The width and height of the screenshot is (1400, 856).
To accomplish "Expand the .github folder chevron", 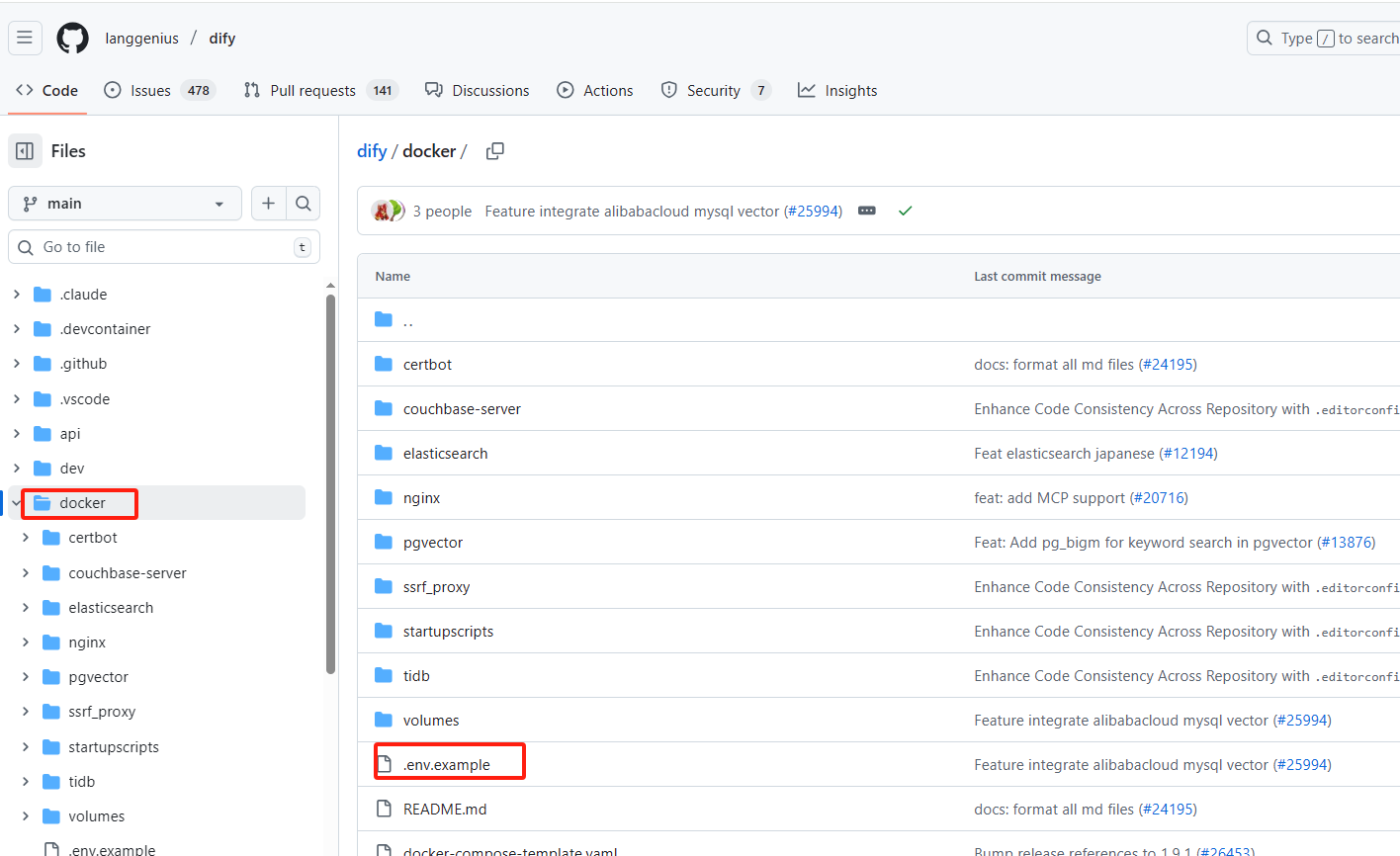I will pos(17,364).
